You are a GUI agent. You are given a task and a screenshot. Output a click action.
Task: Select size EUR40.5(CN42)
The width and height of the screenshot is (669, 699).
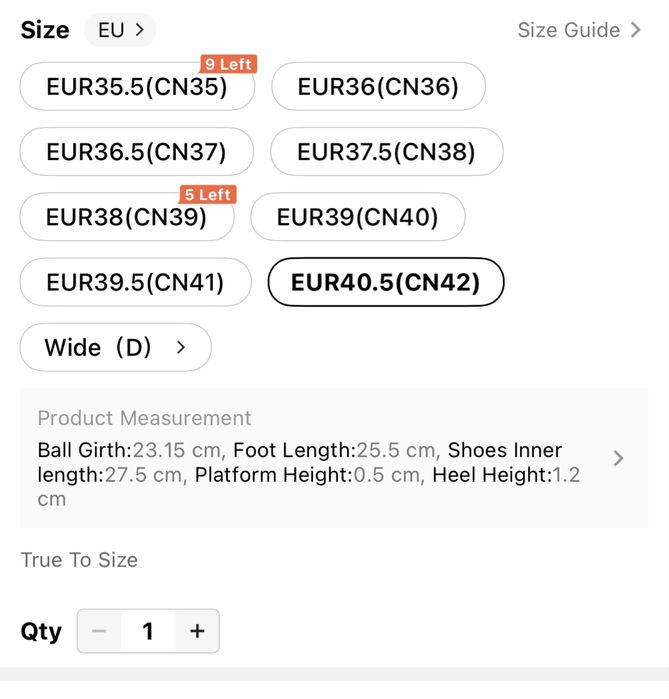385,282
